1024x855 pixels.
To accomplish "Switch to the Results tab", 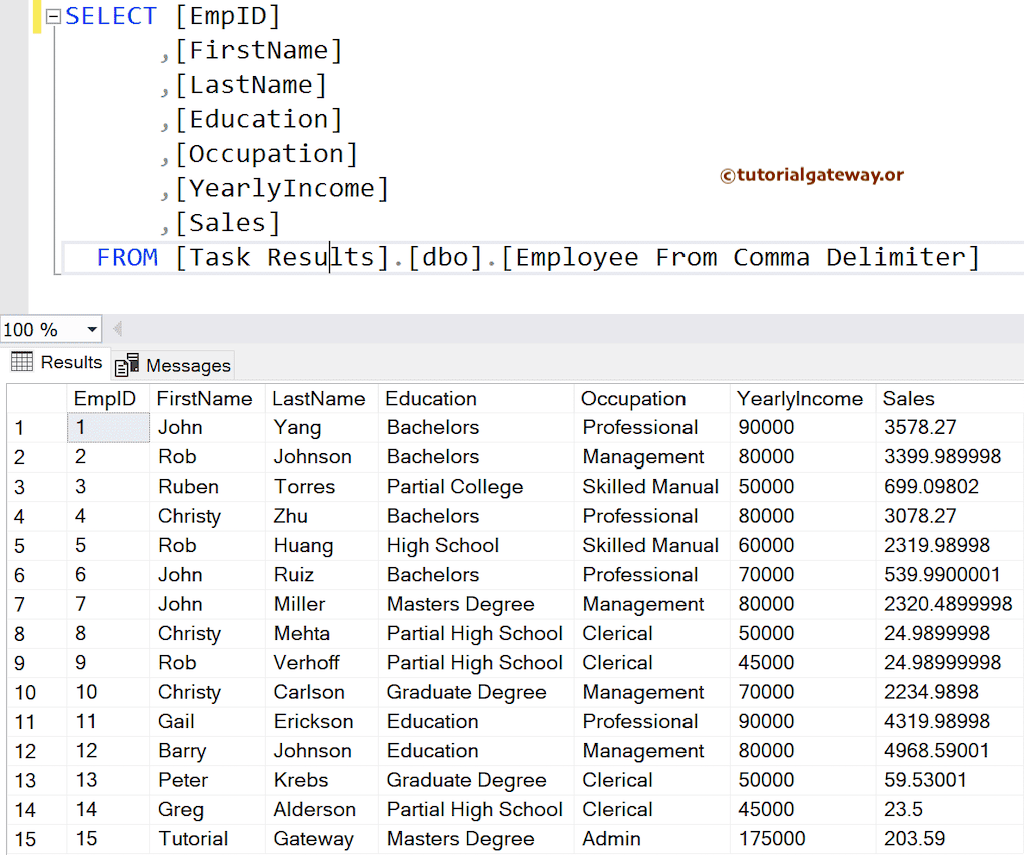I will tap(57, 363).
